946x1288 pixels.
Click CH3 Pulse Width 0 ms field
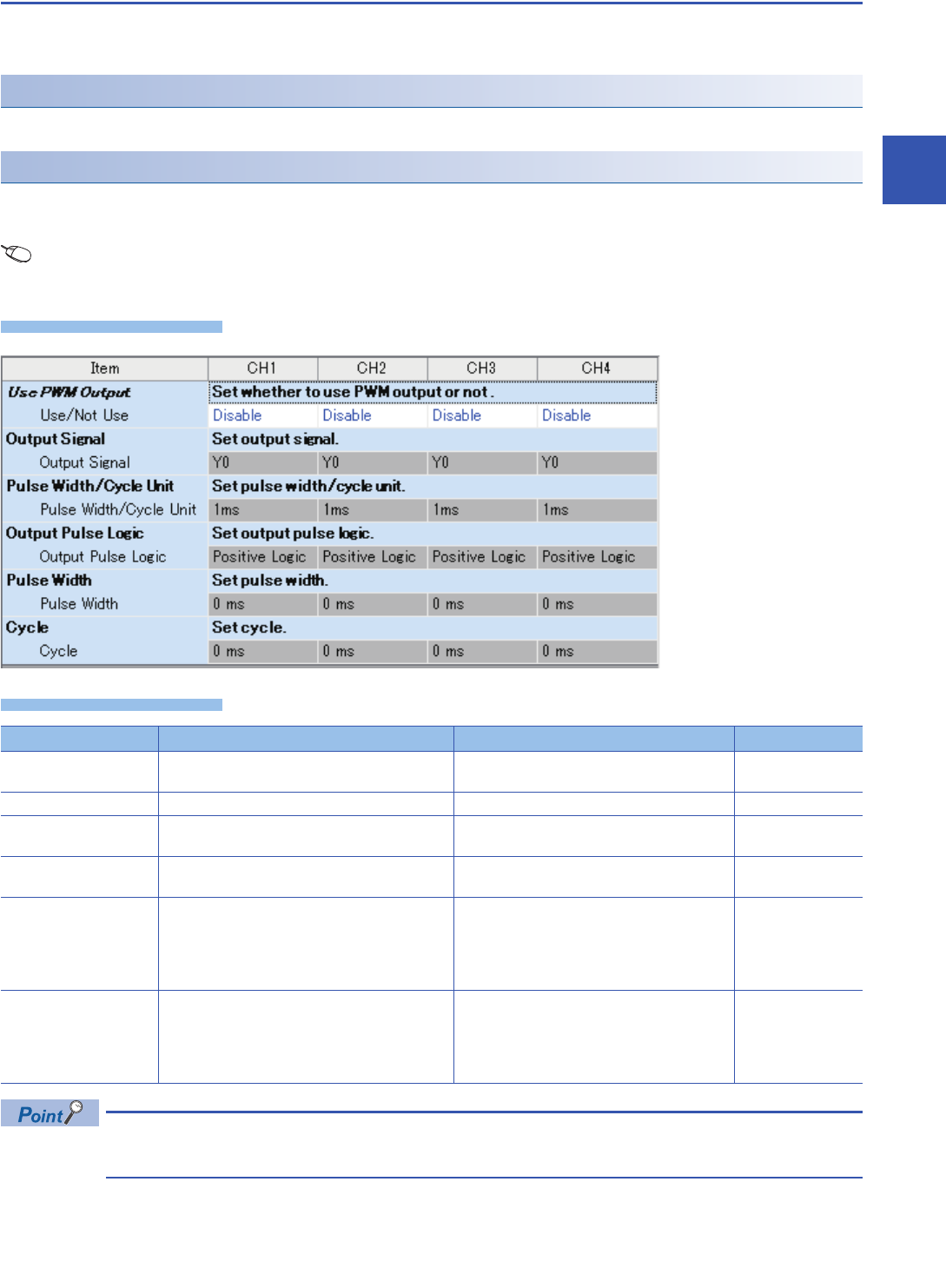click(481, 603)
